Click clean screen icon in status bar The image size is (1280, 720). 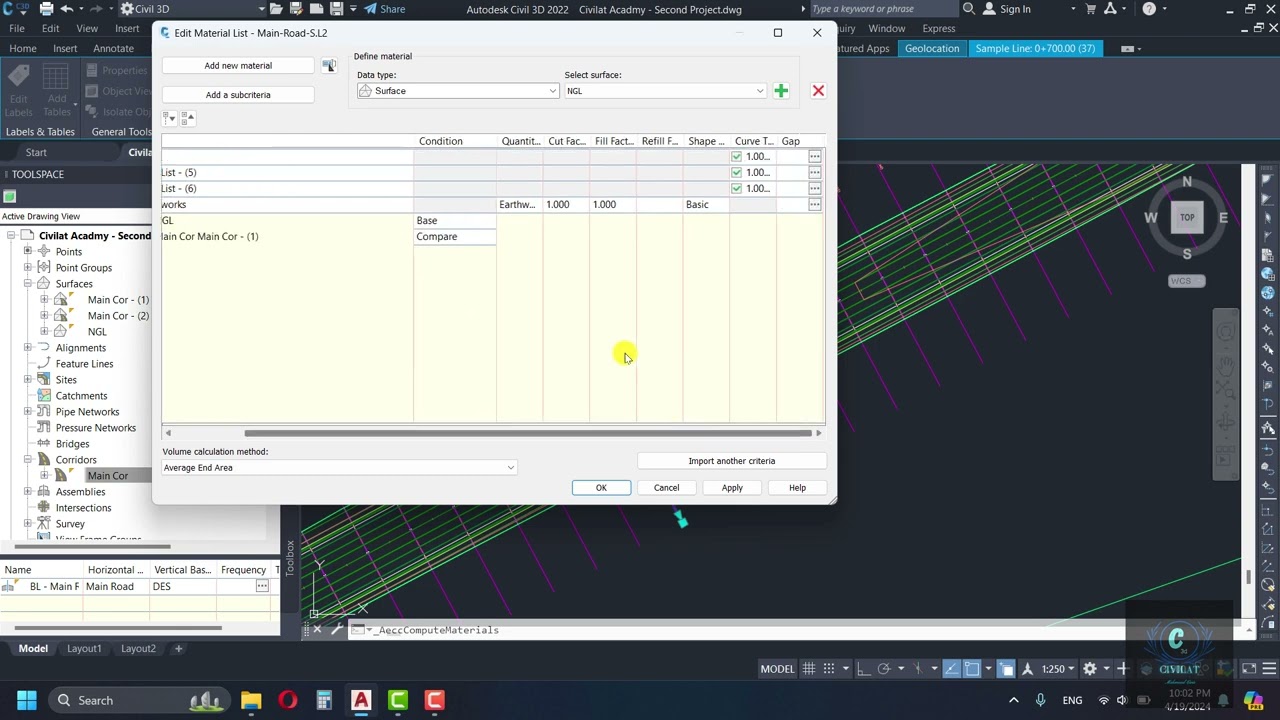click(x=1249, y=669)
